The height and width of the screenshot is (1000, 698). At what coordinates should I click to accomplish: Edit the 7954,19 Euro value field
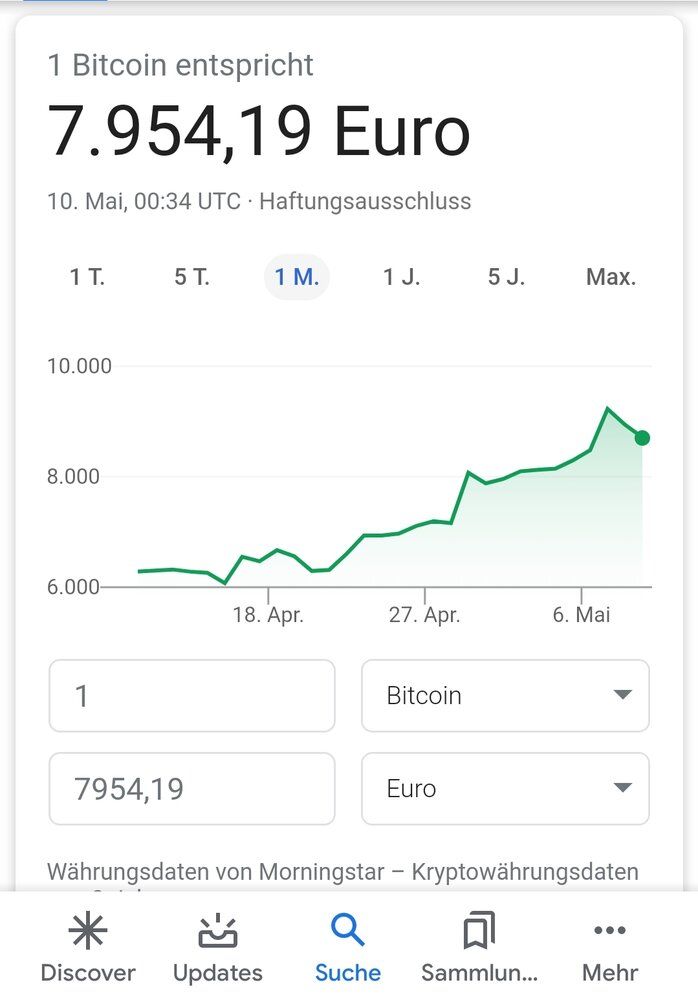point(192,789)
